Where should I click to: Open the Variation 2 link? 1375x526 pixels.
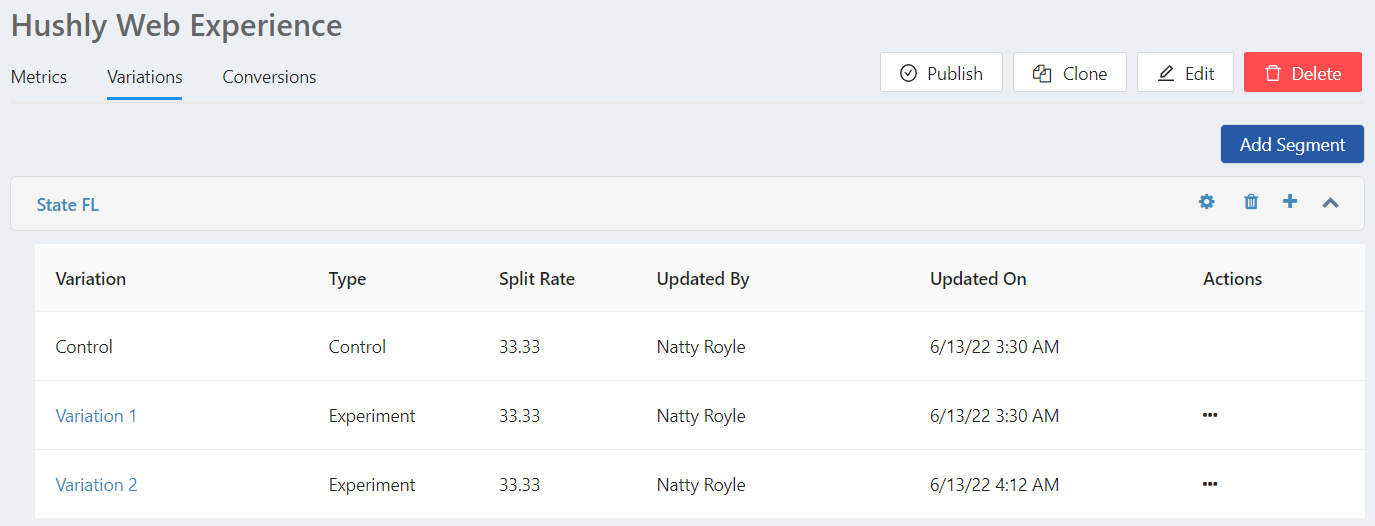pos(96,485)
